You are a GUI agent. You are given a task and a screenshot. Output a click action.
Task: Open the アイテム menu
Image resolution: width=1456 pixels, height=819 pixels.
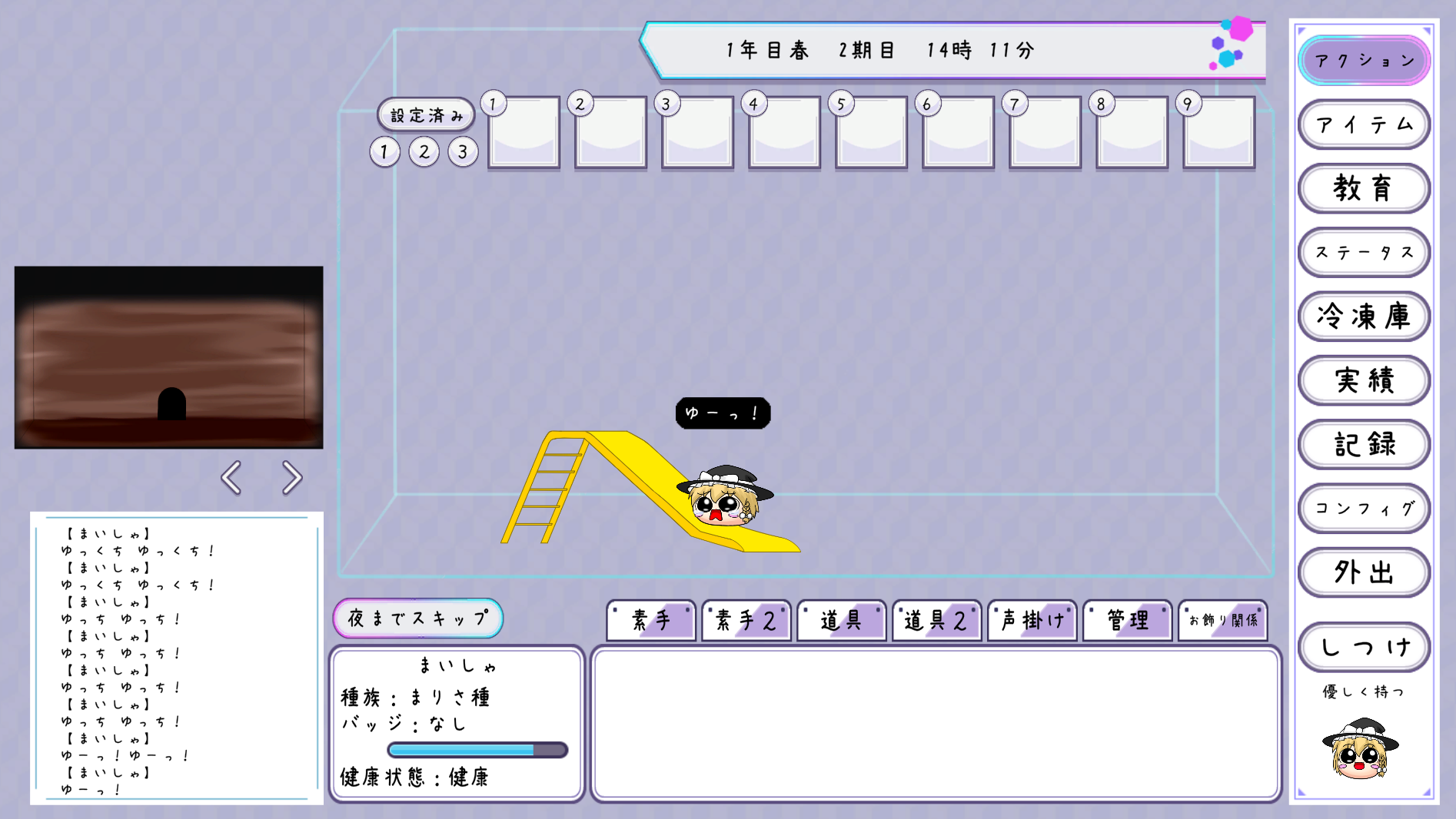pos(1364,124)
